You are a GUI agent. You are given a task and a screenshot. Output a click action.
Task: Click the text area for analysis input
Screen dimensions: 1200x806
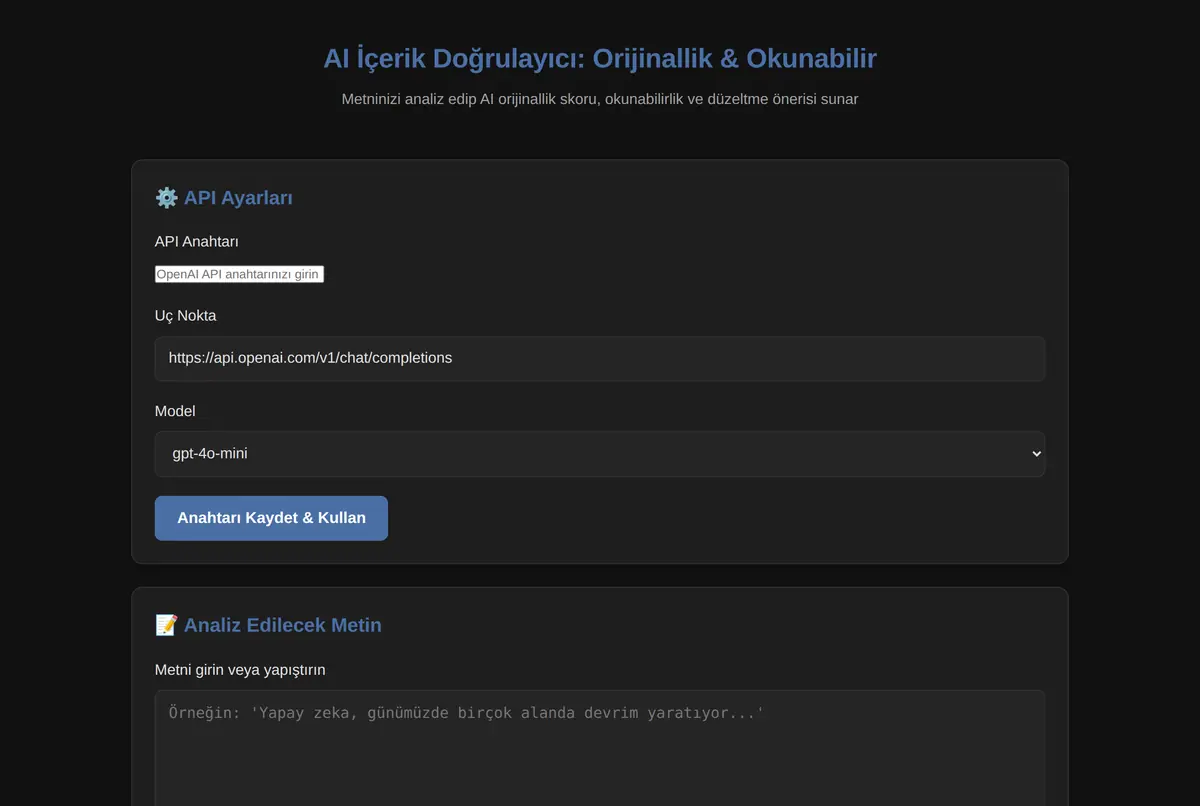point(600,748)
